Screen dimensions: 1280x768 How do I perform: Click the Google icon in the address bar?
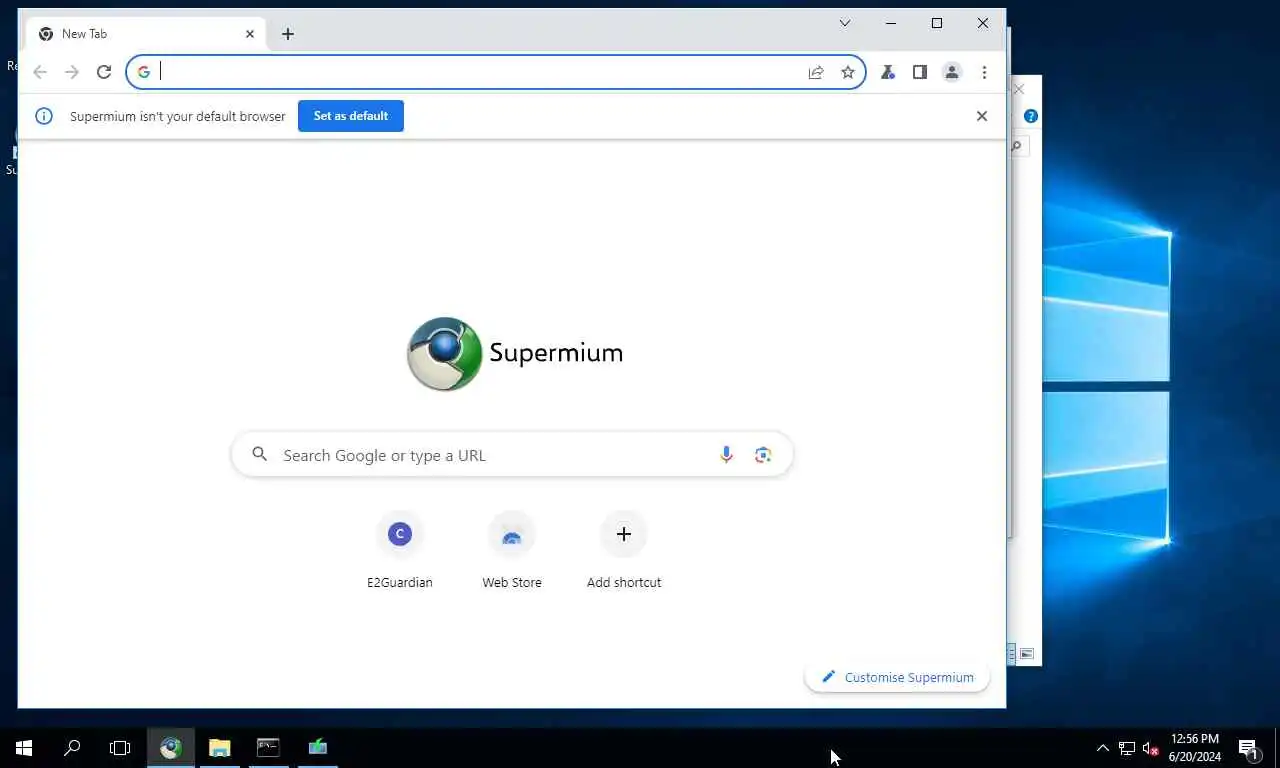144,72
